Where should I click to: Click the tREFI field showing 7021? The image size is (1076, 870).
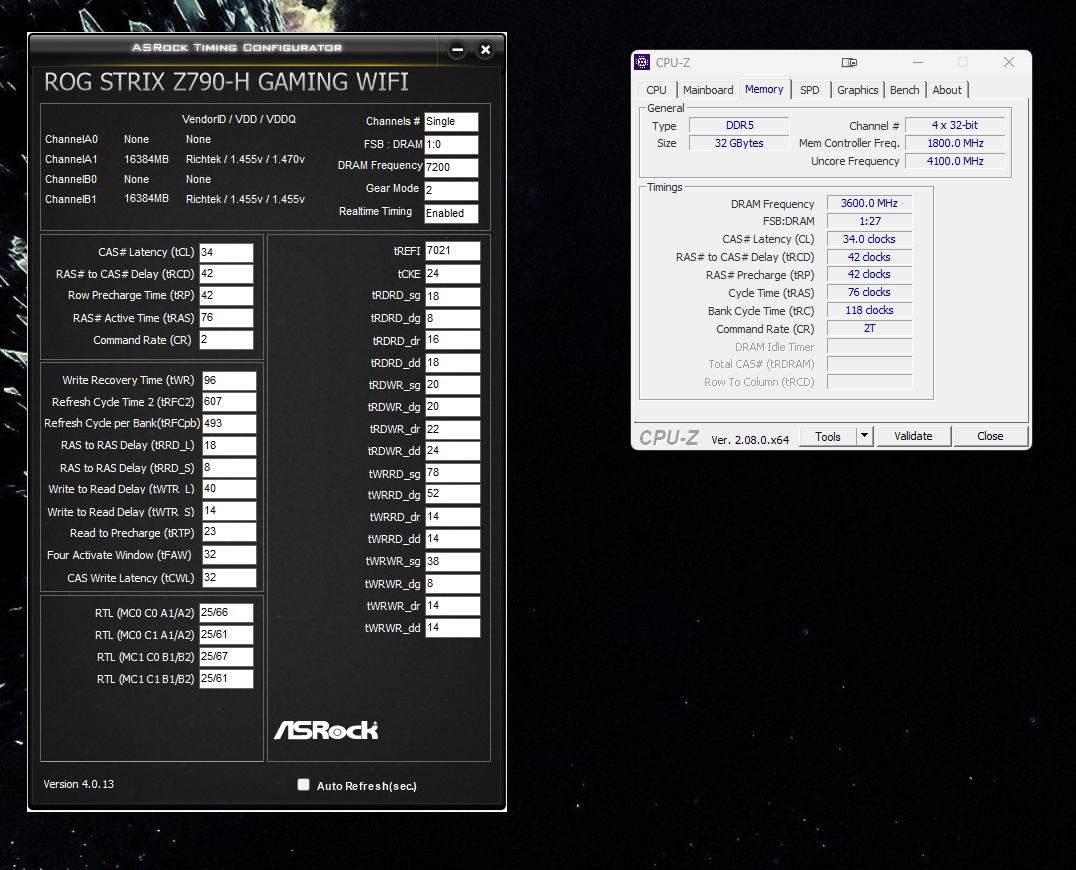(x=453, y=250)
